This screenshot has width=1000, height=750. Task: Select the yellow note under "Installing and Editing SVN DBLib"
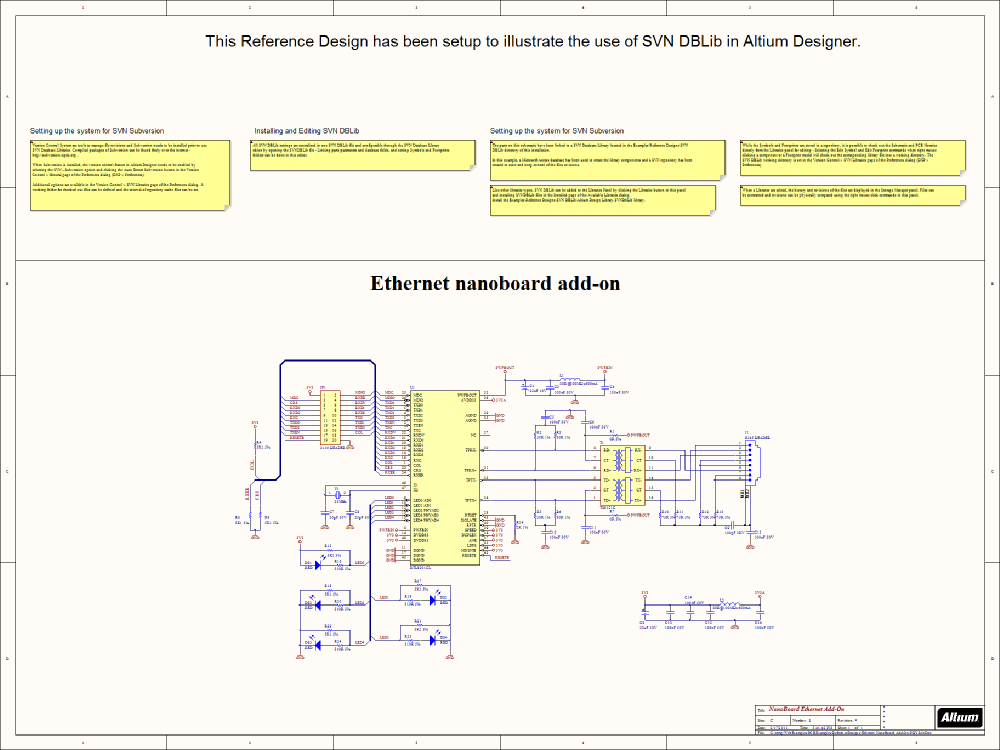pos(363,156)
